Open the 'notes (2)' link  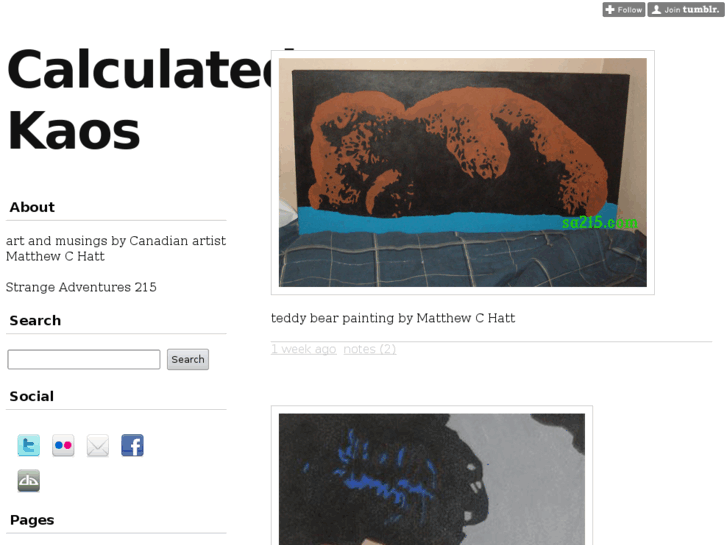pyautogui.click(x=370, y=349)
